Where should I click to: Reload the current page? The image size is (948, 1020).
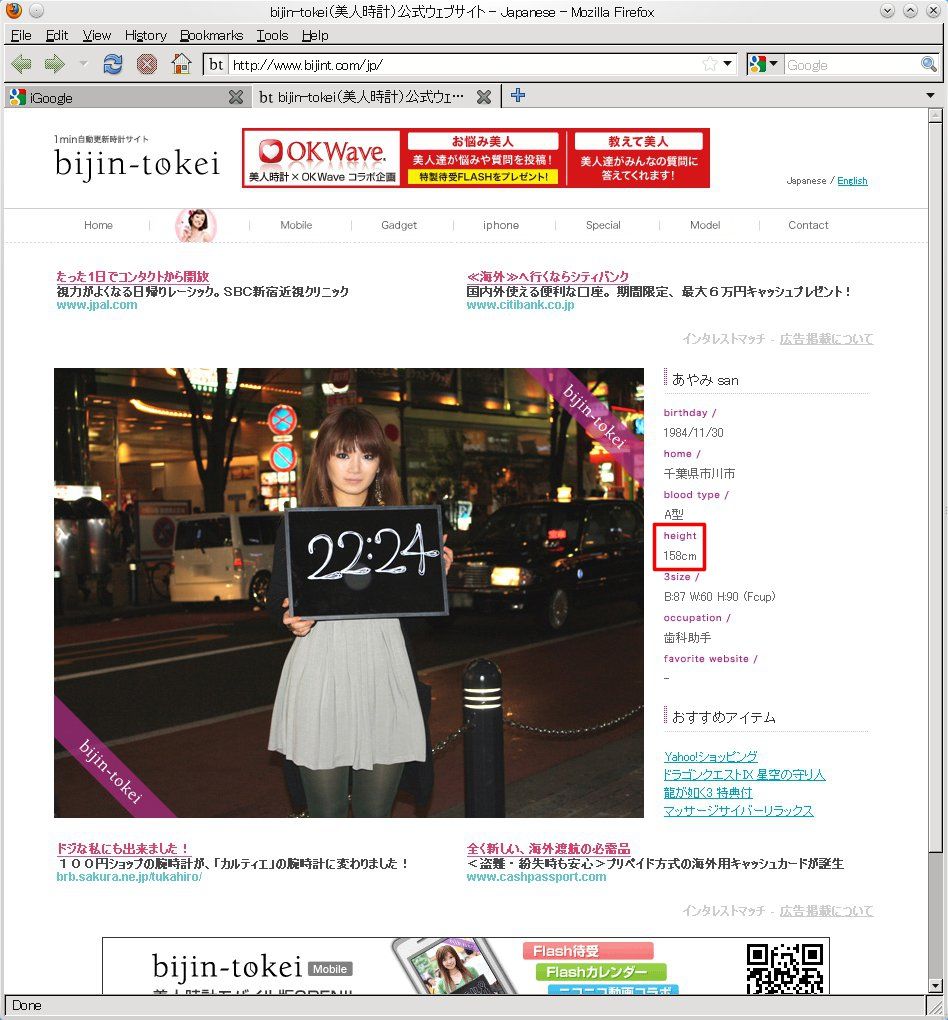tap(113, 64)
